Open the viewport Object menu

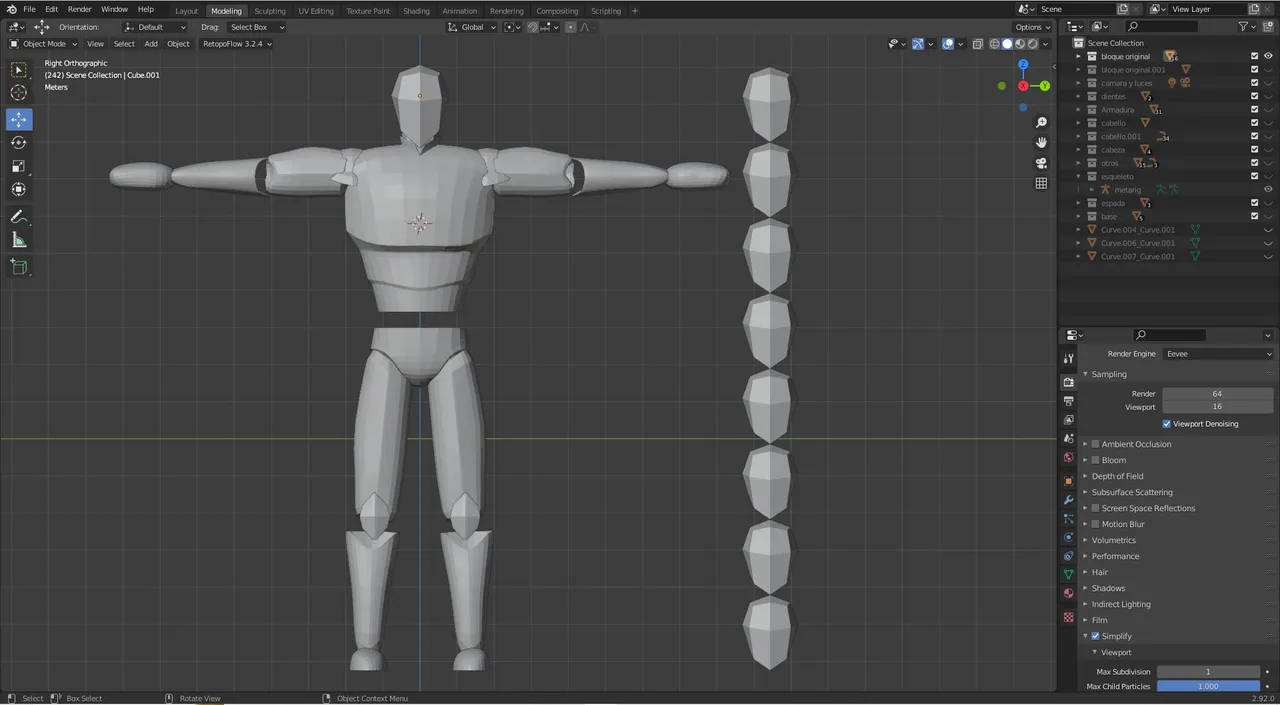coord(178,44)
